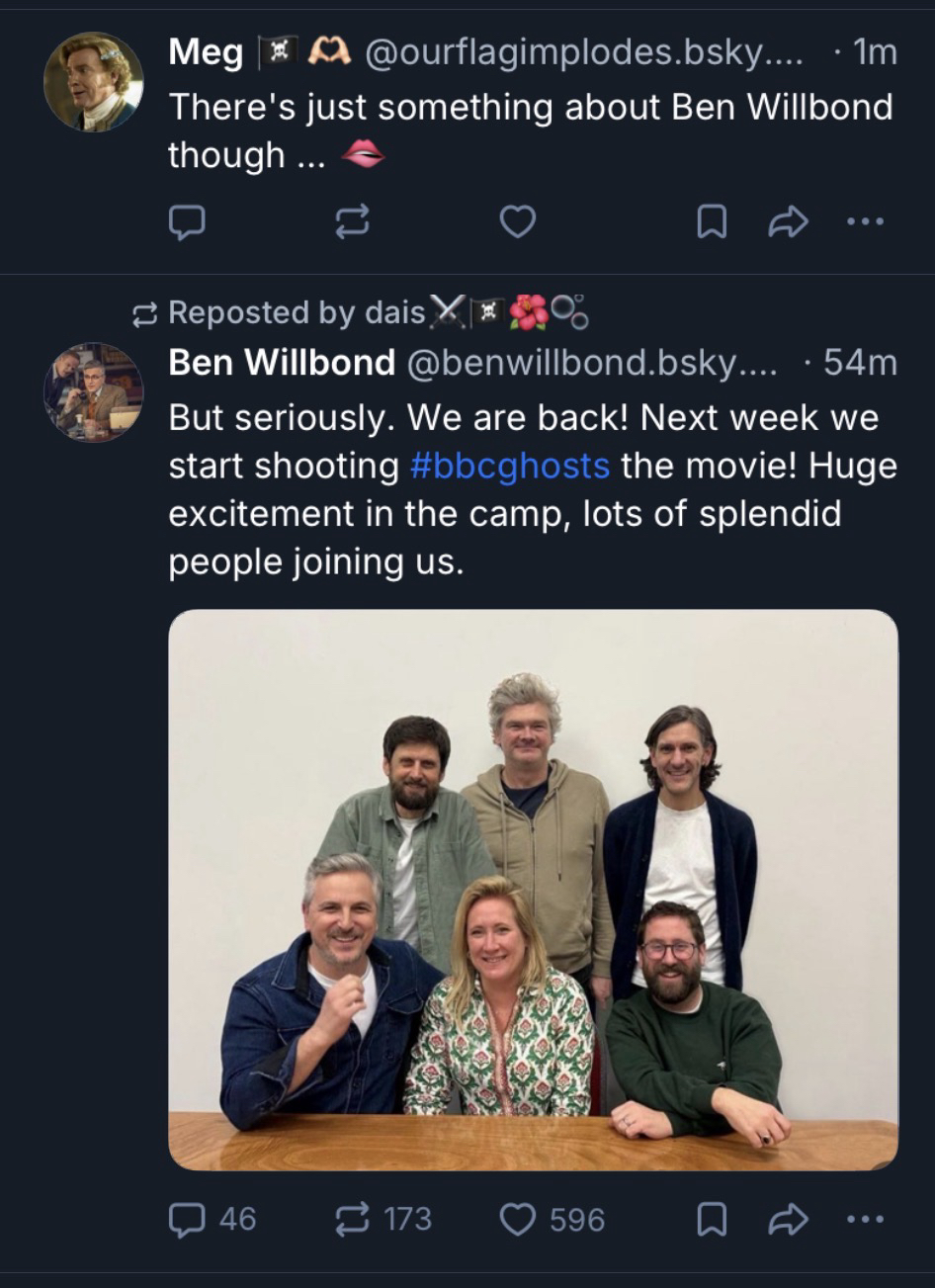This screenshot has height=1288, width=935.
Task: Reply to Meg's post
Action: (187, 222)
